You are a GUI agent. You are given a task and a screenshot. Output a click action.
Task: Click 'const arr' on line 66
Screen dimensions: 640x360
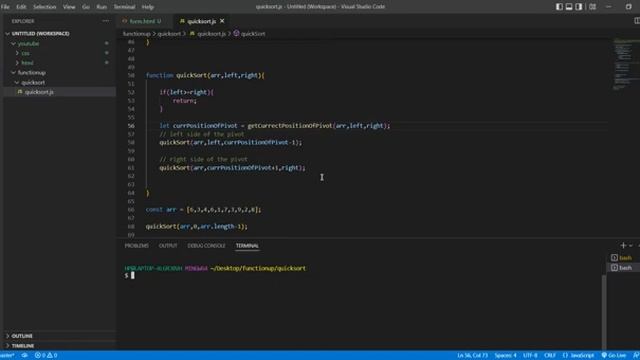click(161, 210)
